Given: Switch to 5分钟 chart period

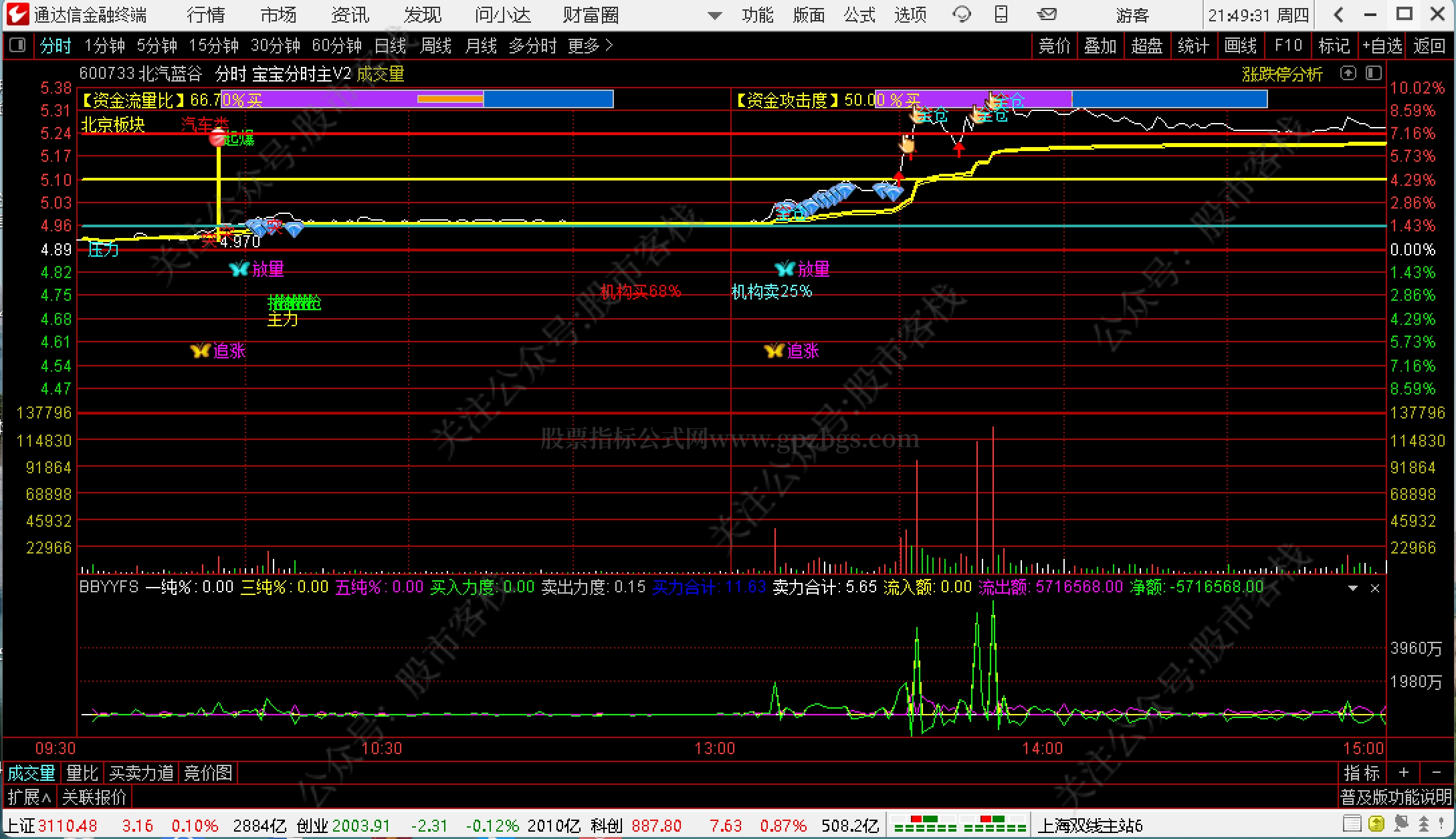Looking at the screenshot, I should coord(157,45).
